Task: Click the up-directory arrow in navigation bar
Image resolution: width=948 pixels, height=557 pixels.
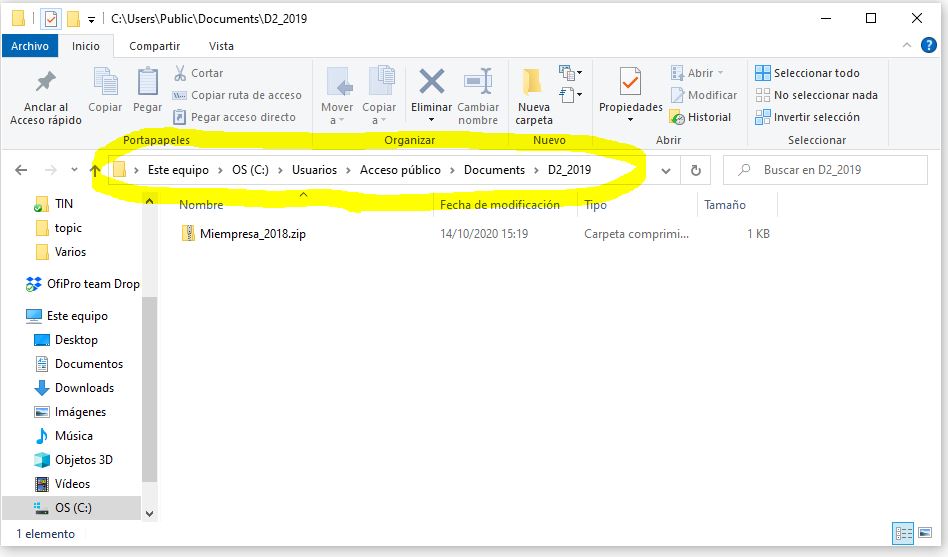Action: [95, 171]
